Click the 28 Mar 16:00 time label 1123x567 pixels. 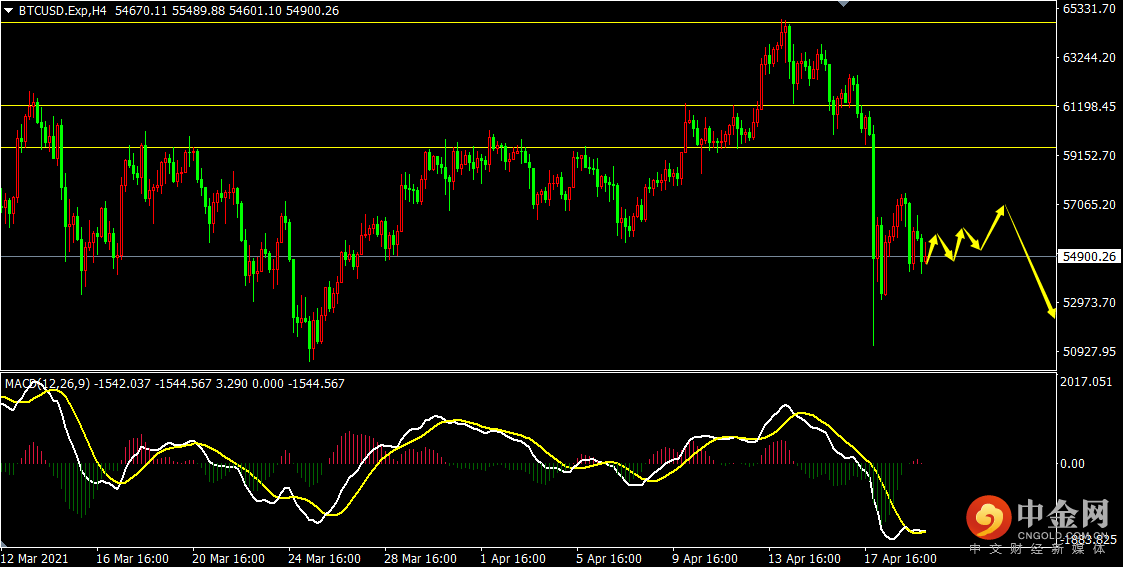(420, 558)
